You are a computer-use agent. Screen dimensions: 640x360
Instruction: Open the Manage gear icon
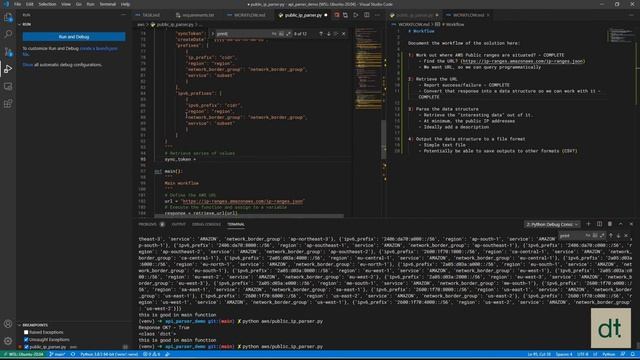[8, 341]
